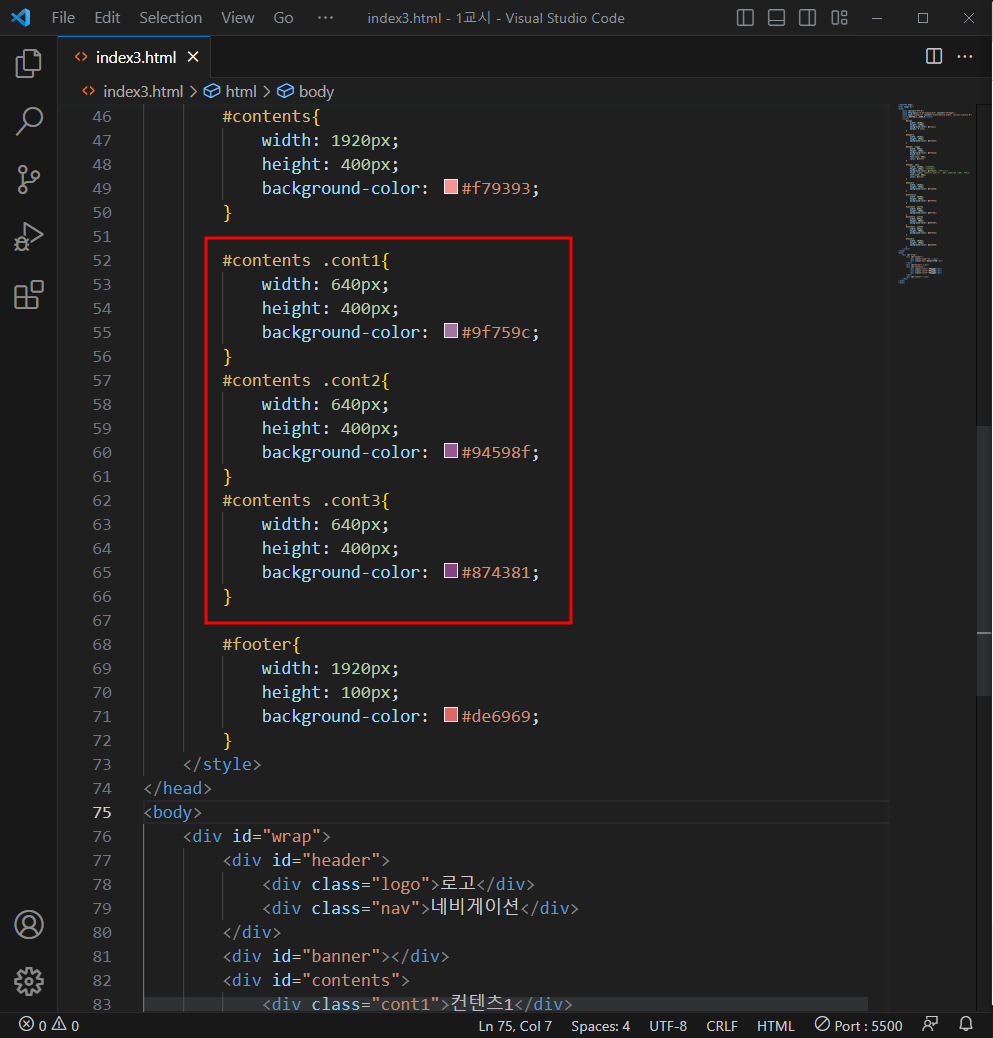The height and width of the screenshot is (1038, 993).
Task: Click the vertical scrollbar thumb
Action: [x=984, y=559]
